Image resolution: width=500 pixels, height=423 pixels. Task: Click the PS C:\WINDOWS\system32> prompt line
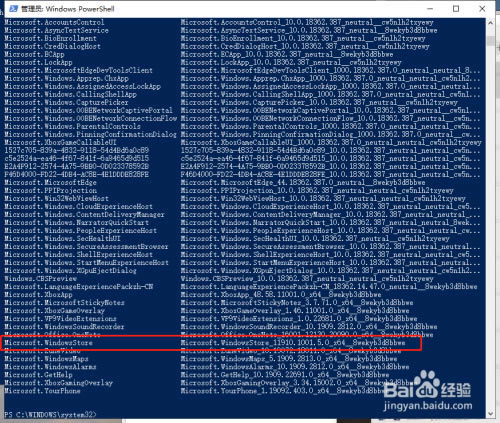[x=50, y=415]
